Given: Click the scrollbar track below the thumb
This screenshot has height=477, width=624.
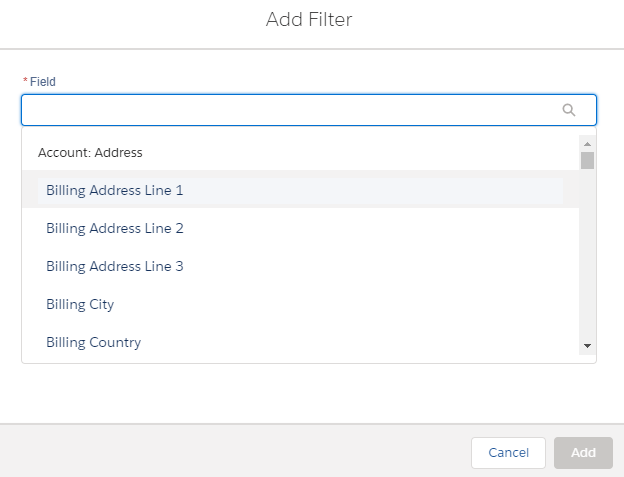Looking at the screenshot, I should point(587,254).
